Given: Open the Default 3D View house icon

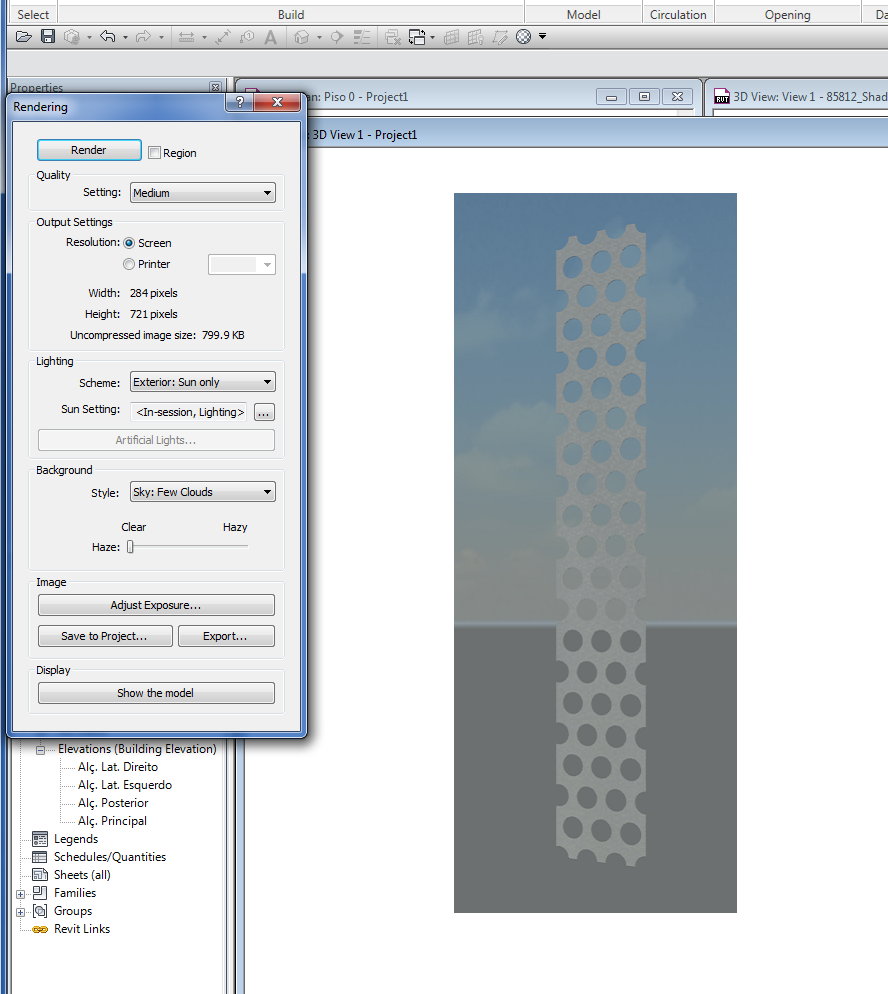Looking at the screenshot, I should click(302, 37).
